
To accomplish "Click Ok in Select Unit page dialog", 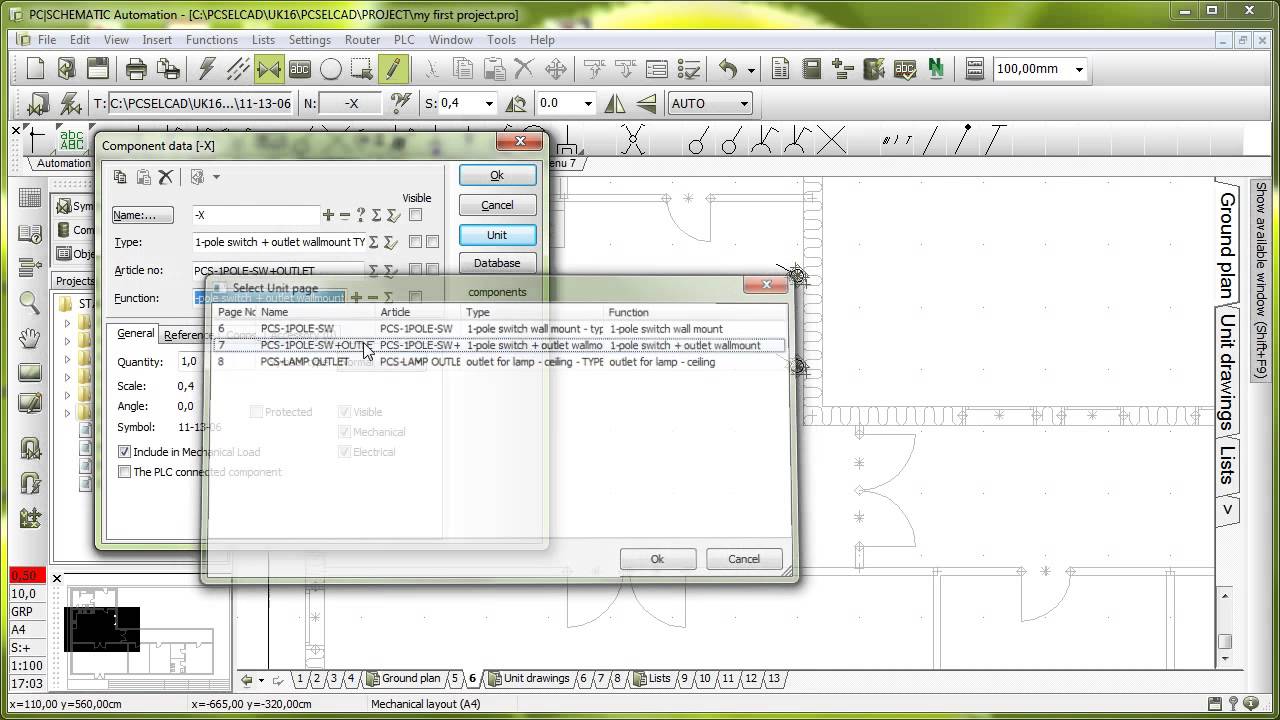I will [657, 559].
